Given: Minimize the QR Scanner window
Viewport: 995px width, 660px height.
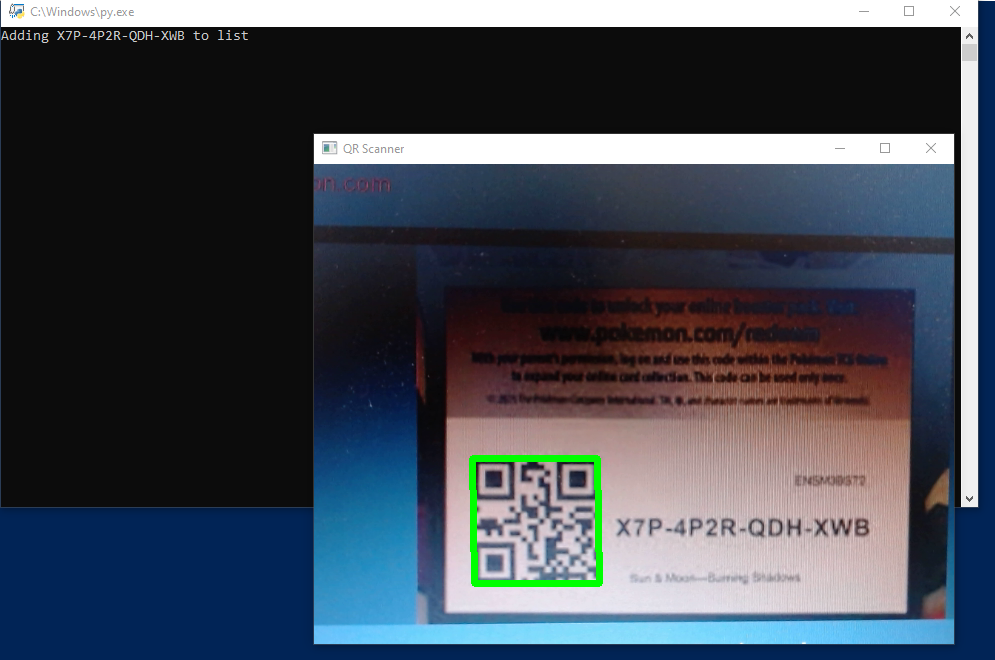Looking at the screenshot, I should (x=839, y=148).
